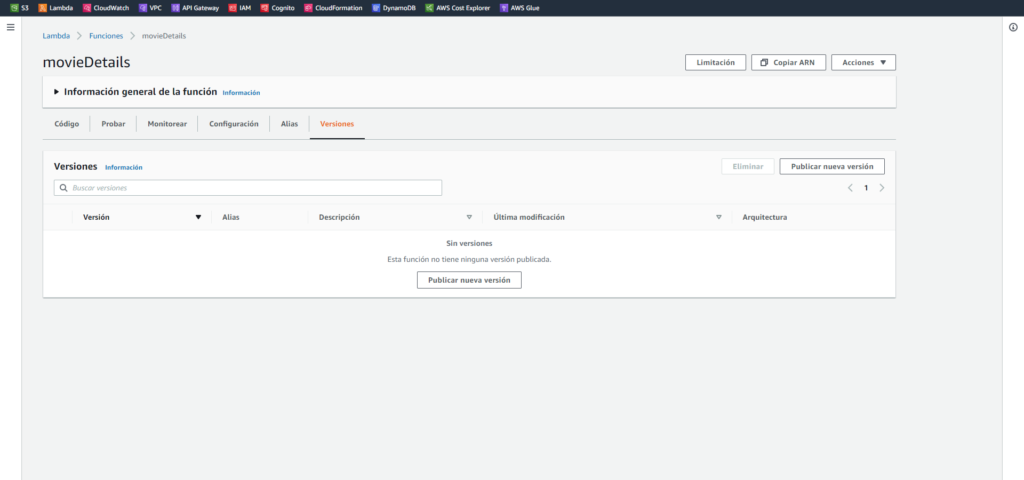This screenshot has height=480, width=1024.
Task: Open CloudWatch from the favorites bar
Action: point(105,8)
